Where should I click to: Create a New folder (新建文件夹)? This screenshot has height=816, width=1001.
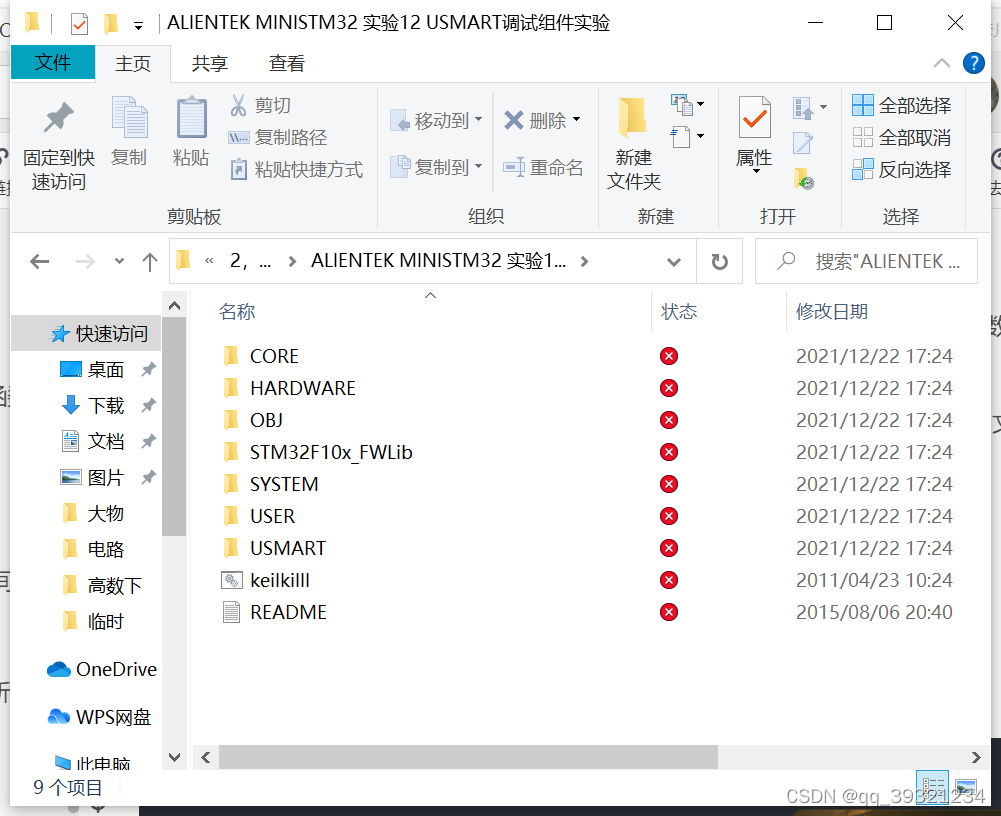coord(633,144)
